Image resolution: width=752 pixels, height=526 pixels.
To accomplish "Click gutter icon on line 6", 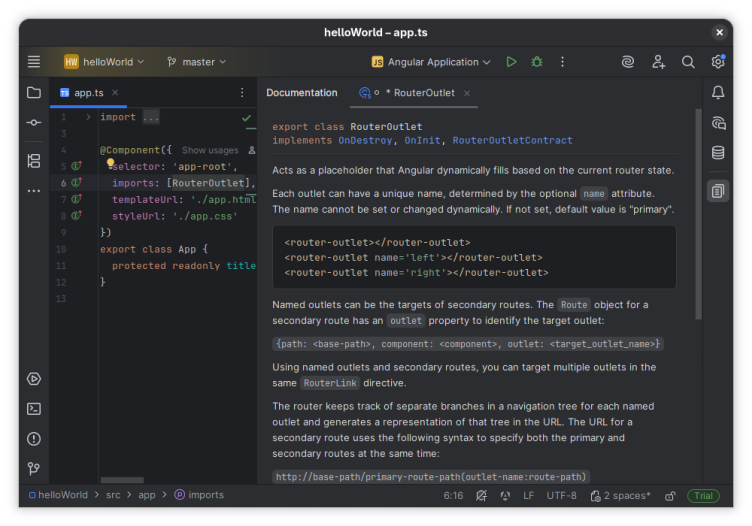I will coord(77,183).
